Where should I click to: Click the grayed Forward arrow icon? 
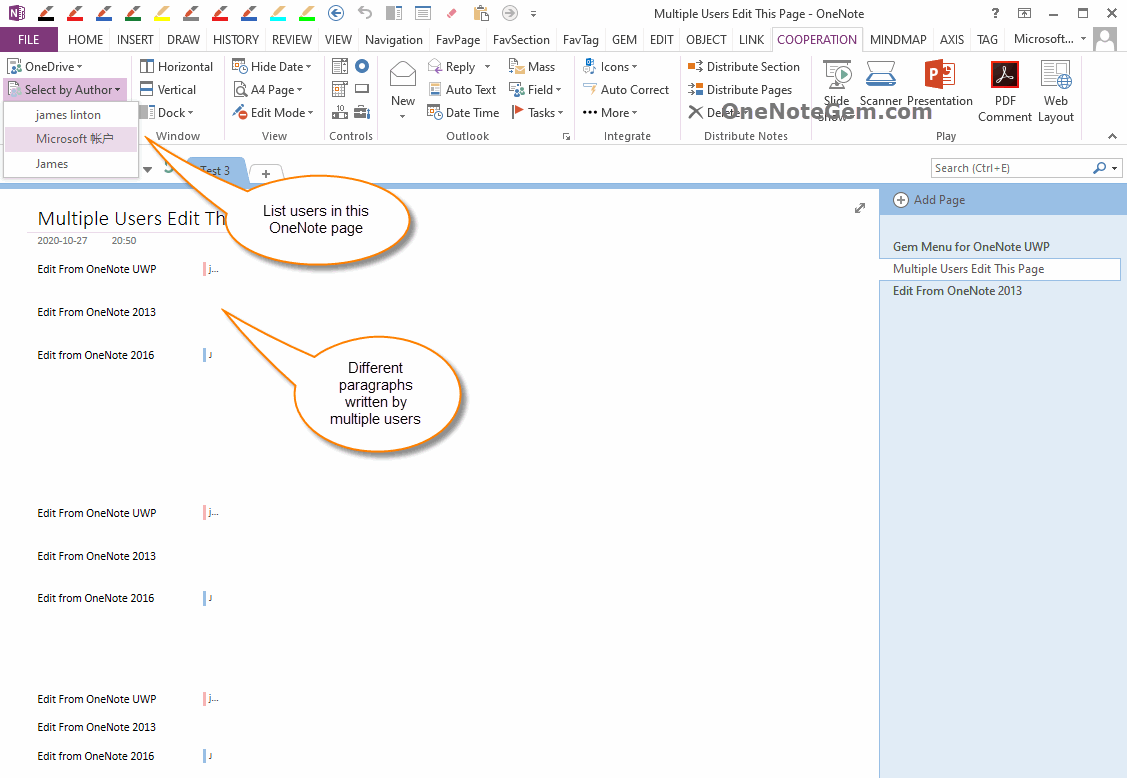(510, 13)
